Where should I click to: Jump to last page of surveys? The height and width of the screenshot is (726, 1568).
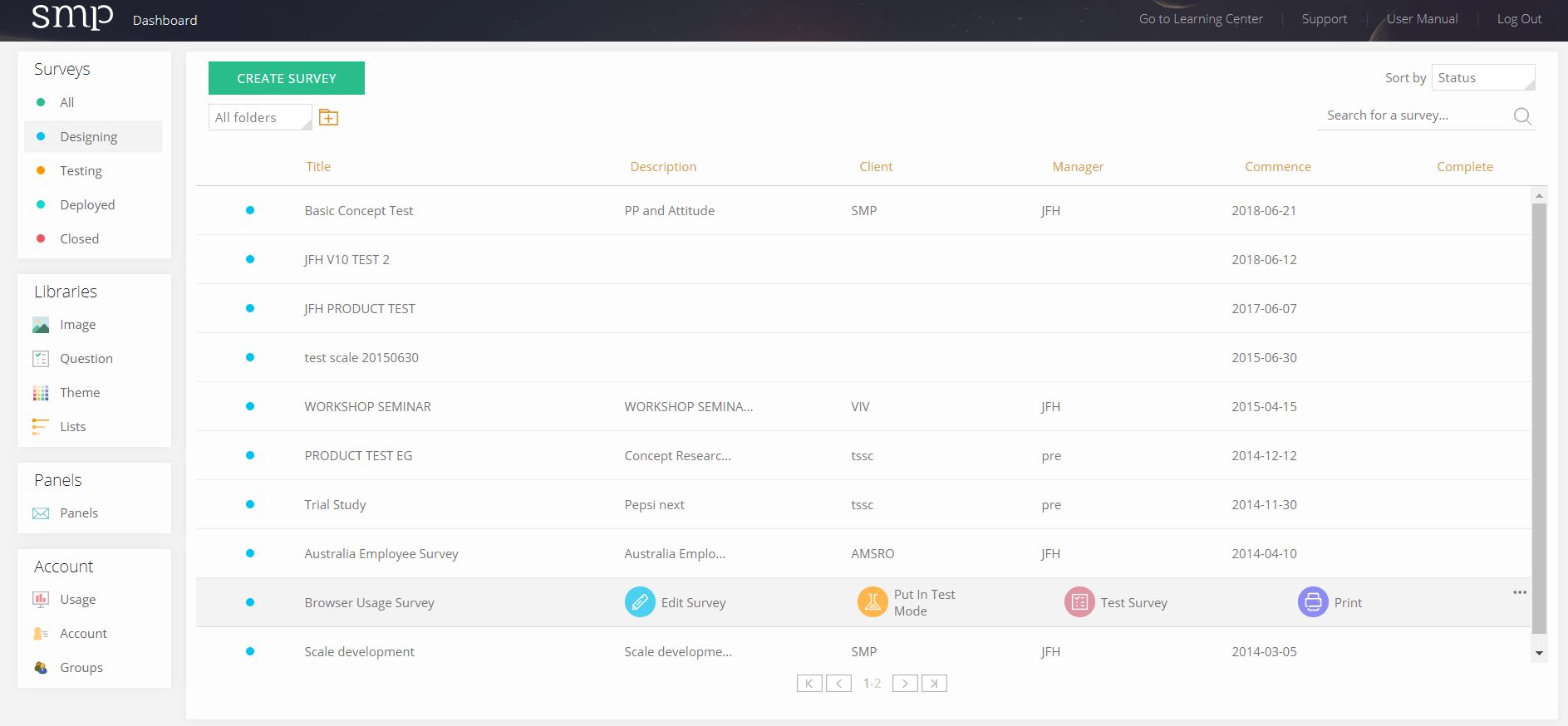(x=934, y=684)
